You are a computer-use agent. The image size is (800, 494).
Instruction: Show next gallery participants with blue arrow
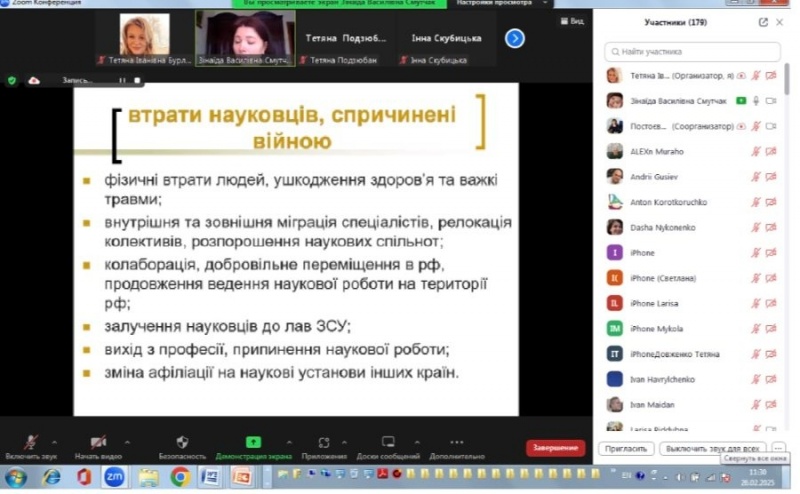point(515,38)
